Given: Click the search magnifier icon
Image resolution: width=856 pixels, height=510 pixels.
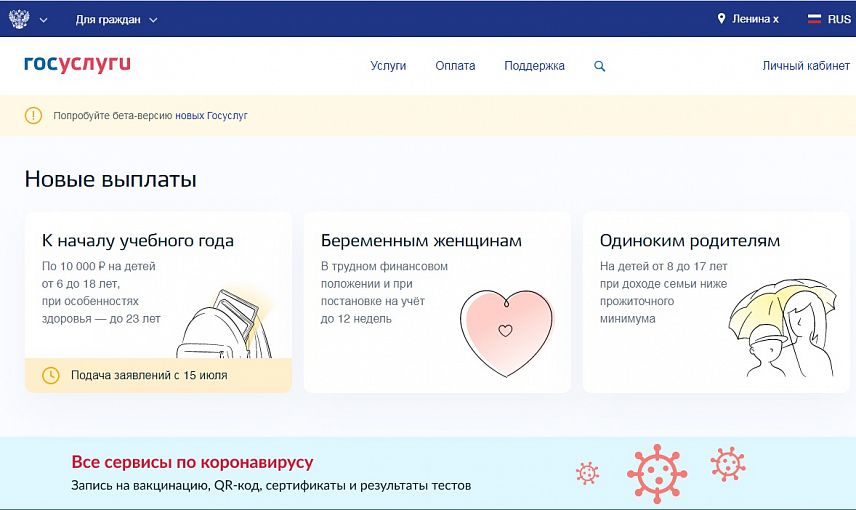Looking at the screenshot, I should 600,66.
